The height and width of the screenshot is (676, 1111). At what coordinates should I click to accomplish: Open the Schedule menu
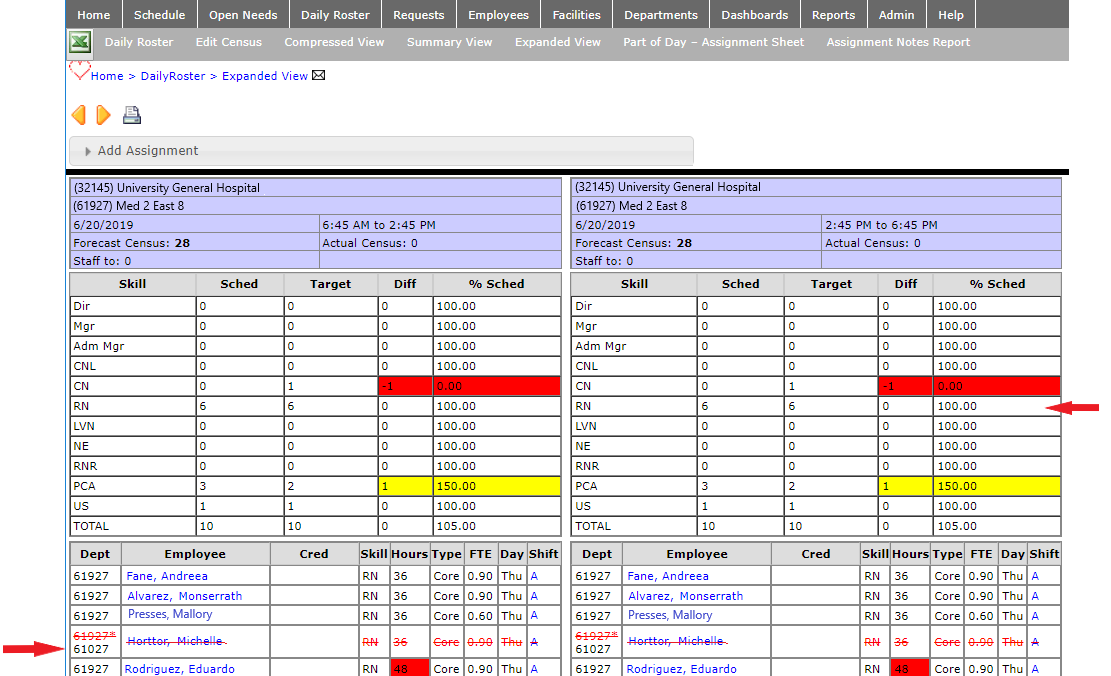coord(159,15)
